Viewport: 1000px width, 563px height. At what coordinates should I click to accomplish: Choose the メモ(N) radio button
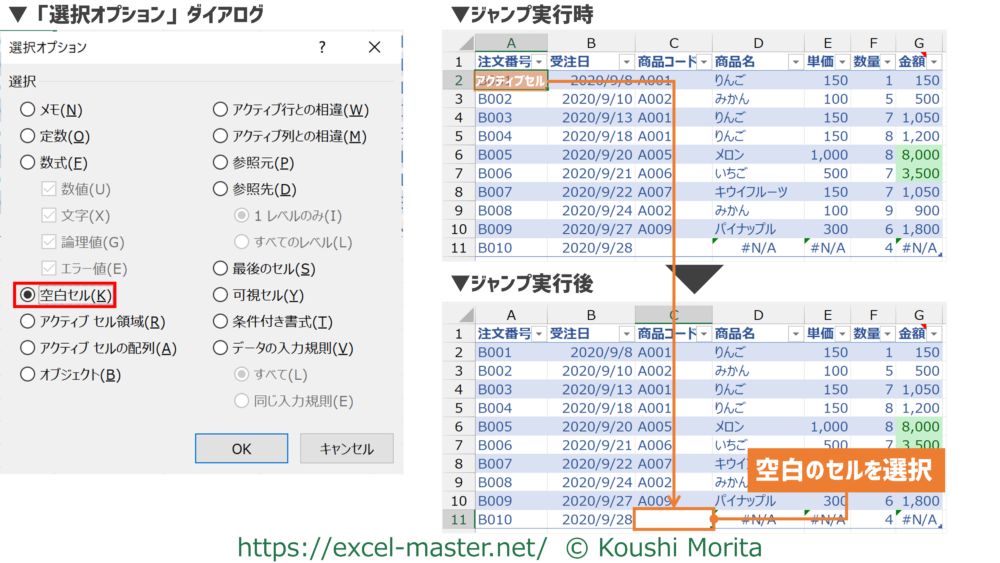coord(28,110)
